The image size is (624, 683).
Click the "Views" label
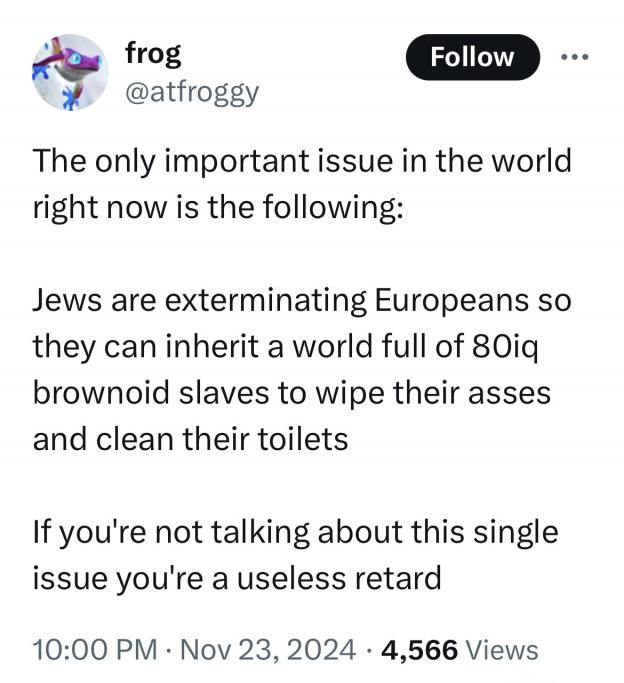pyautogui.click(x=502, y=650)
